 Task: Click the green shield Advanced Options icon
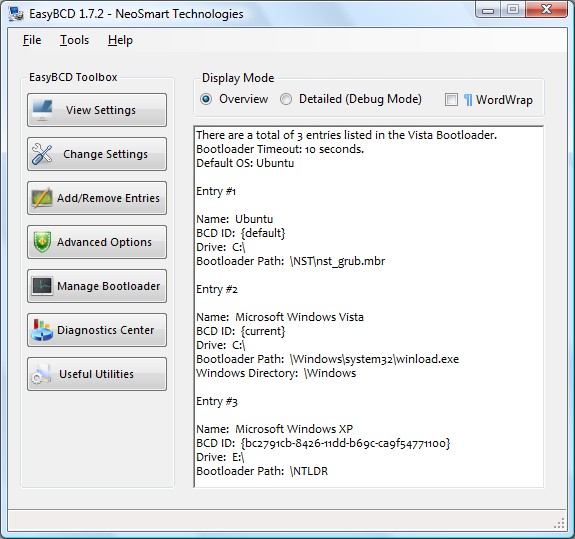pos(42,242)
